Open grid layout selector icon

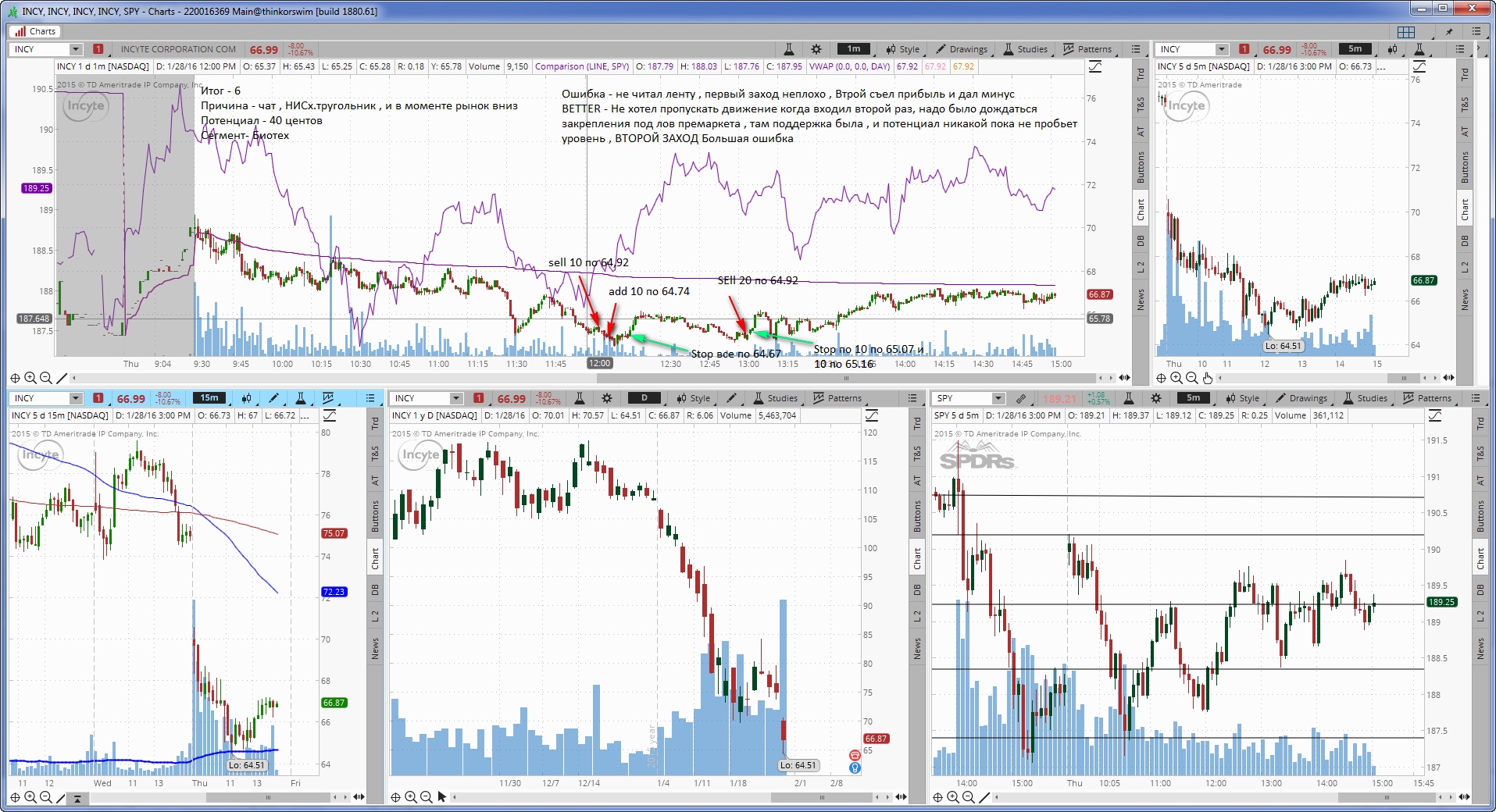[x=1405, y=31]
